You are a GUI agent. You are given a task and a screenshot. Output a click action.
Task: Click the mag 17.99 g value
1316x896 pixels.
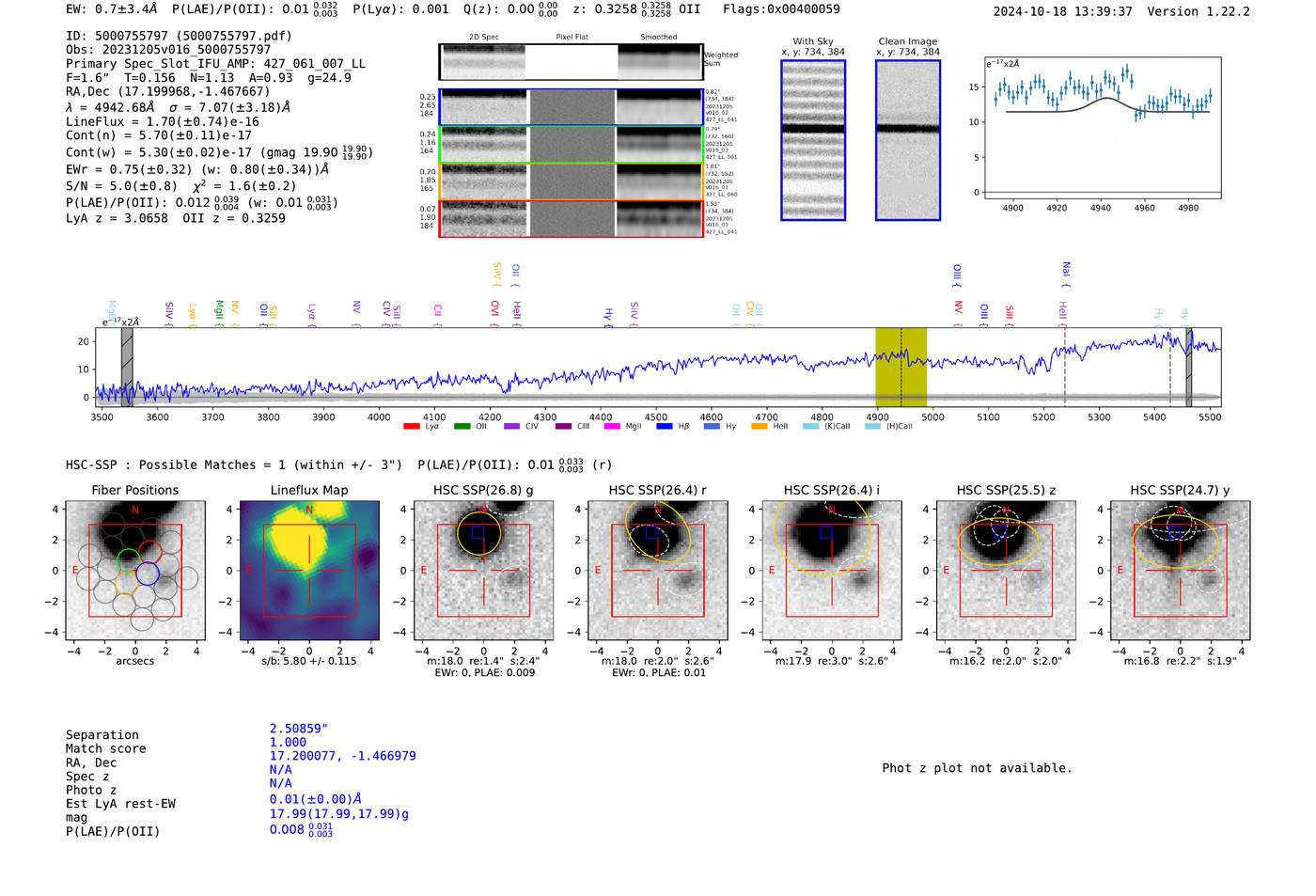[339, 814]
